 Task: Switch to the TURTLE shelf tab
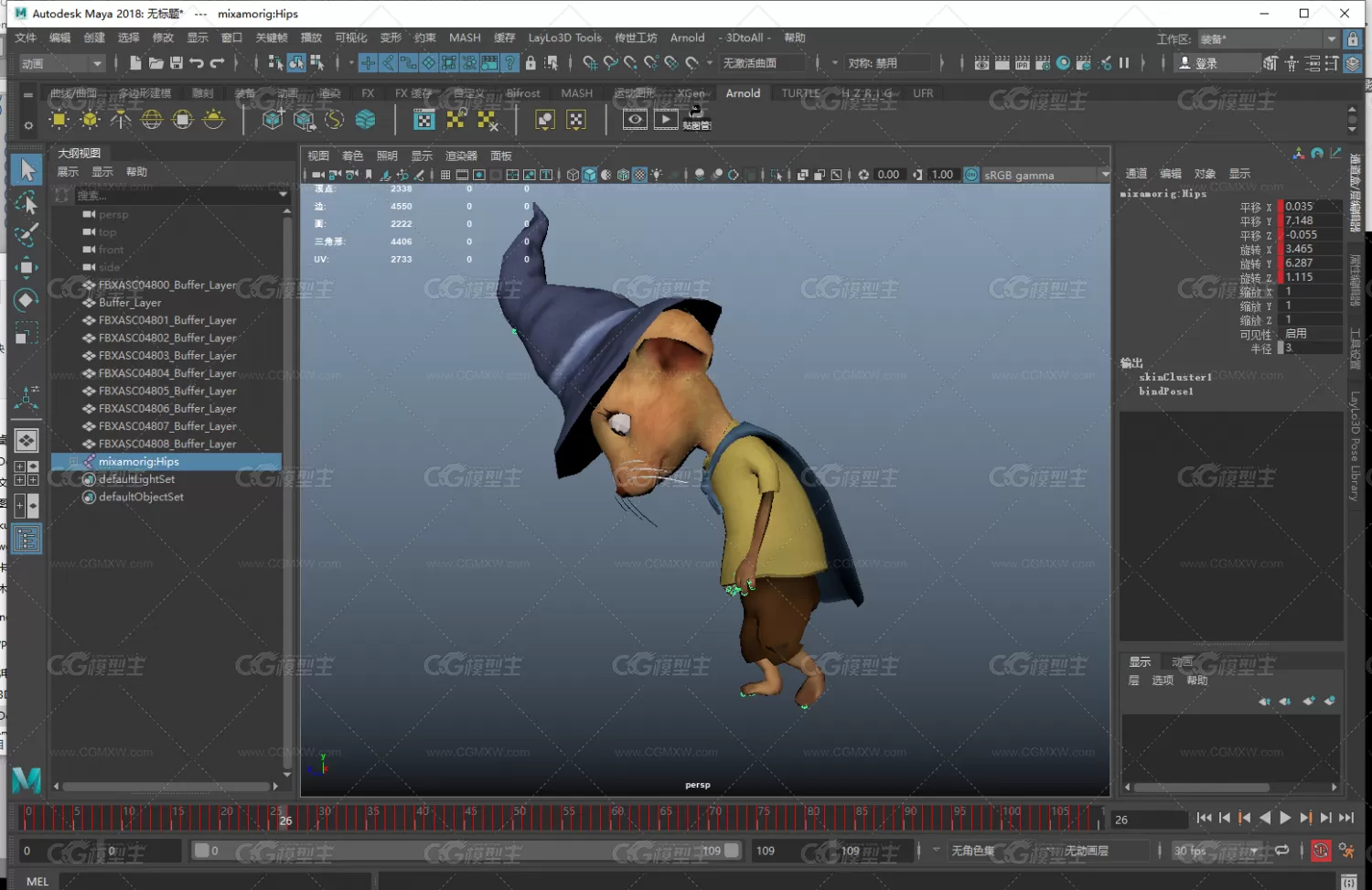(800, 93)
